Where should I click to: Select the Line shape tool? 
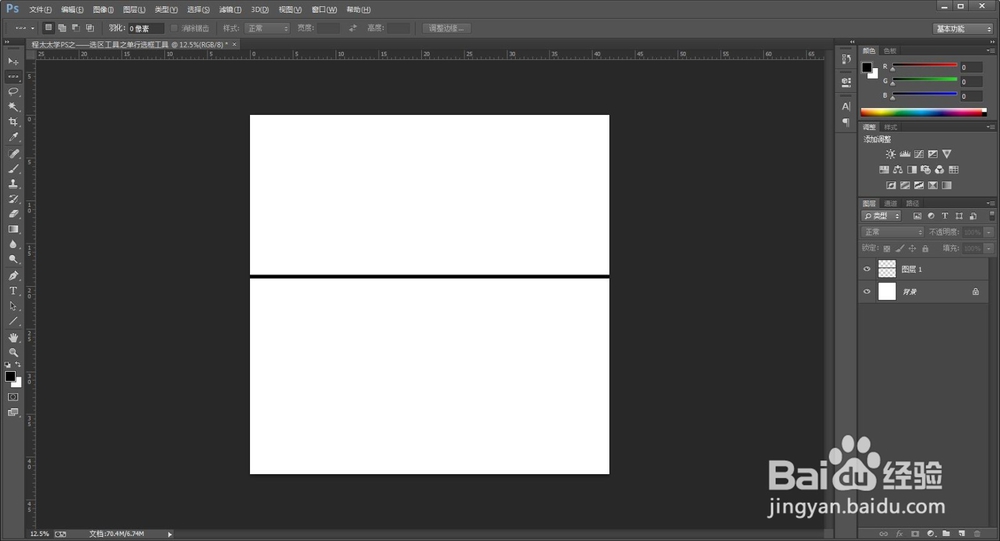pos(13,321)
